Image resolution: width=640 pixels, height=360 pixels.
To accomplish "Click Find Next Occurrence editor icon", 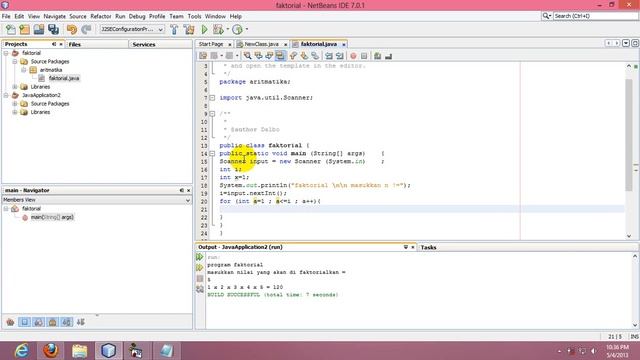I will coord(269,56).
